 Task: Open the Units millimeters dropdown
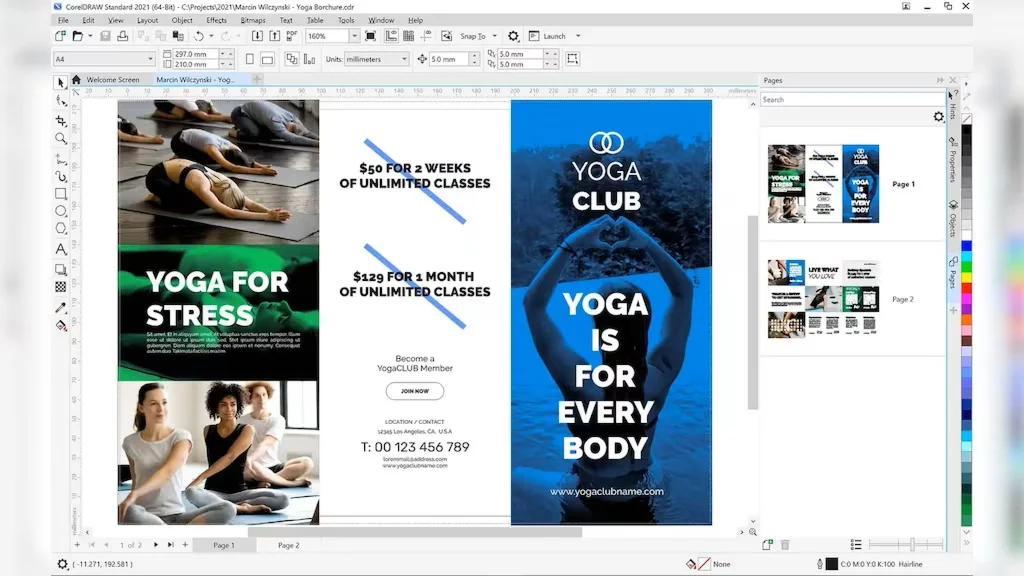click(404, 59)
